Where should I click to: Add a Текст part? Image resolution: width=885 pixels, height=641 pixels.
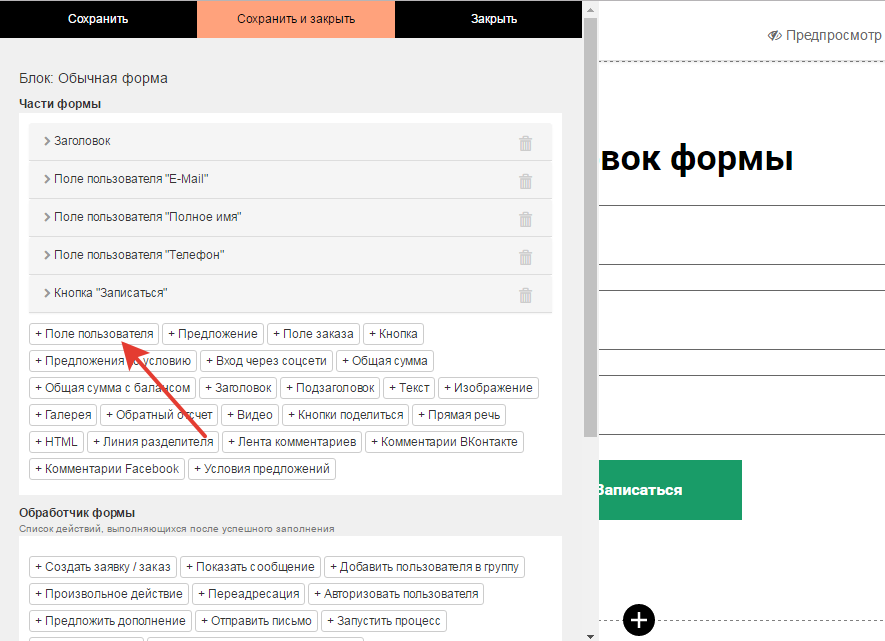click(409, 388)
